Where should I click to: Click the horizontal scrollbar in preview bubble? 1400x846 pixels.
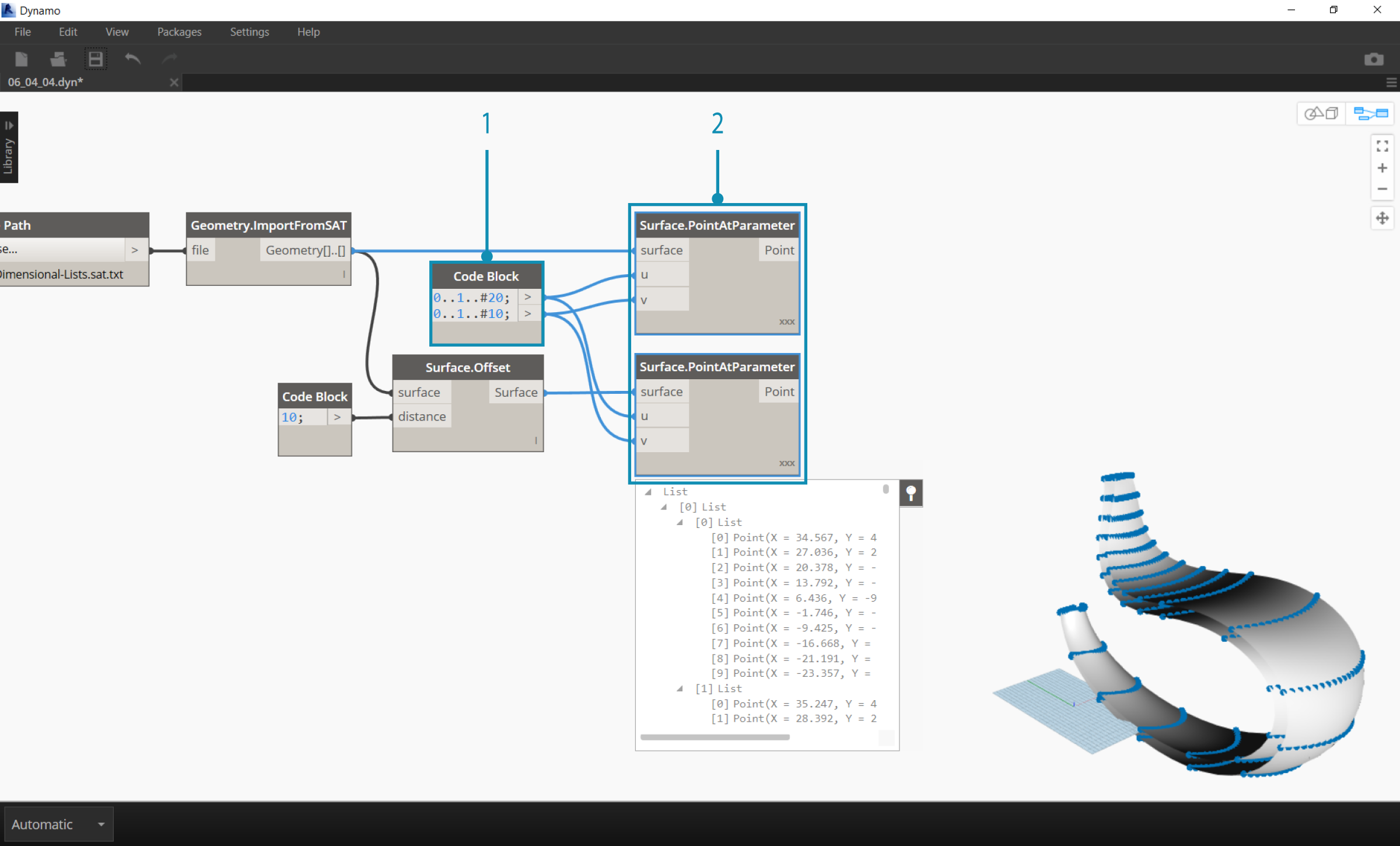tap(715, 737)
